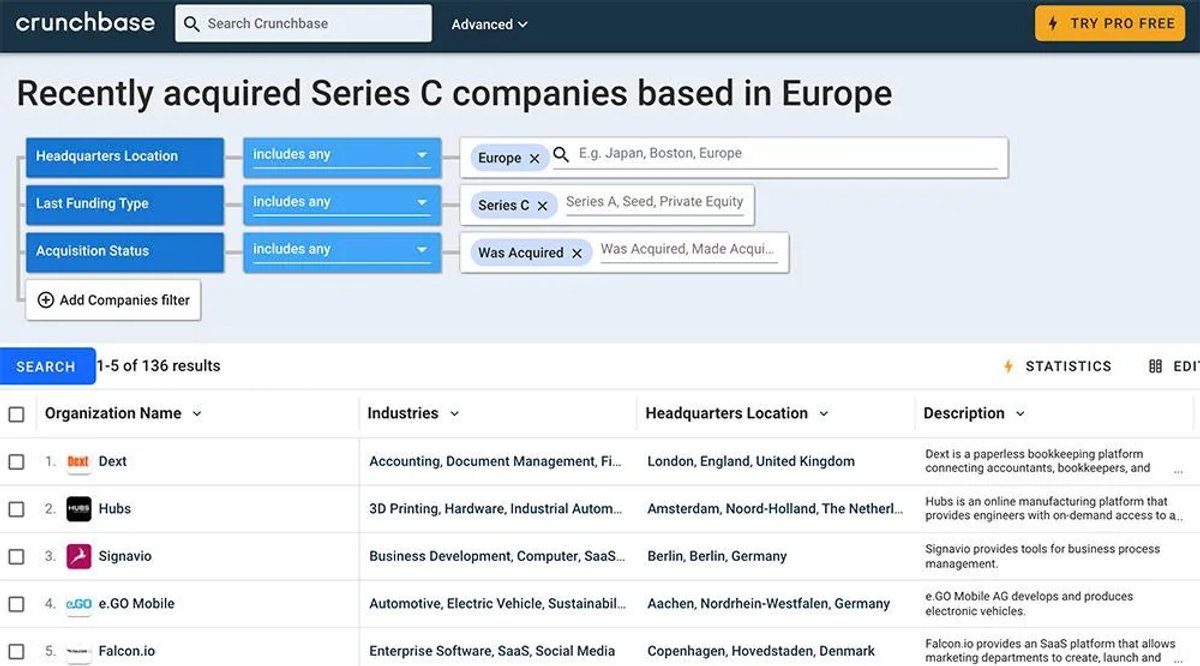Focus the Search Crunchbase input field
Image resolution: width=1200 pixels, height=666 pixels.
click(304, 24)
